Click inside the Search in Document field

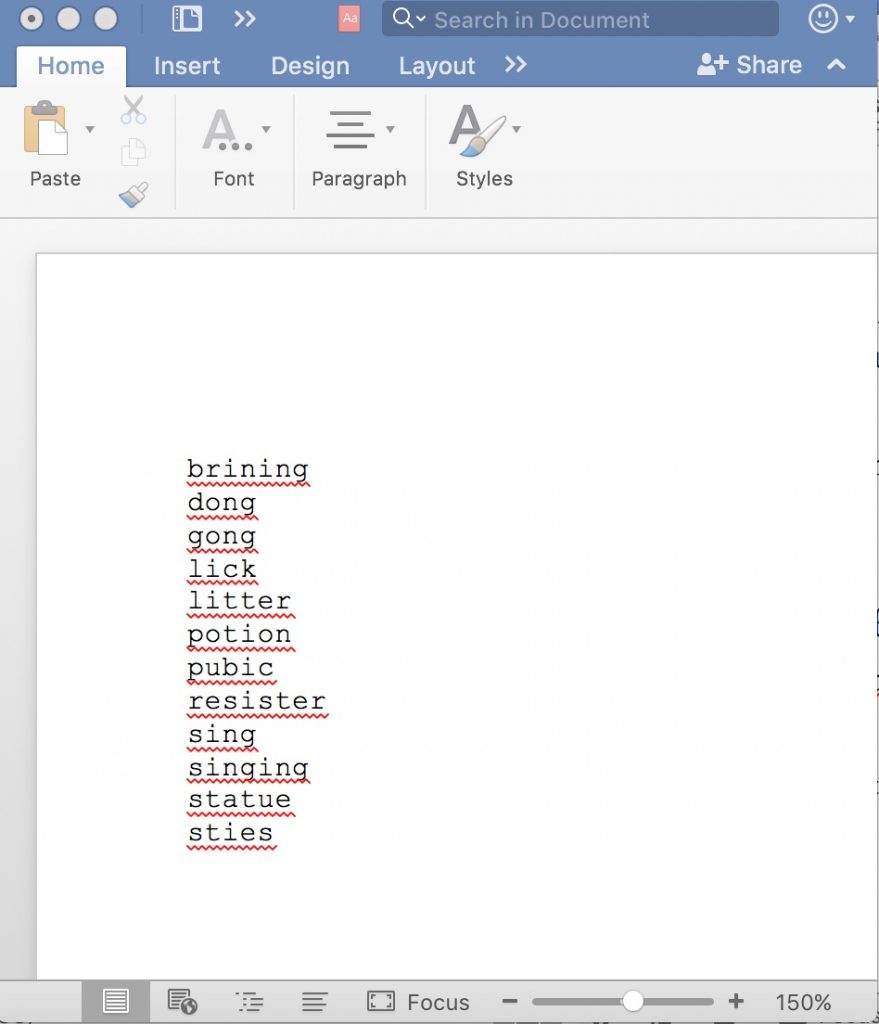(x=580, y=19)
